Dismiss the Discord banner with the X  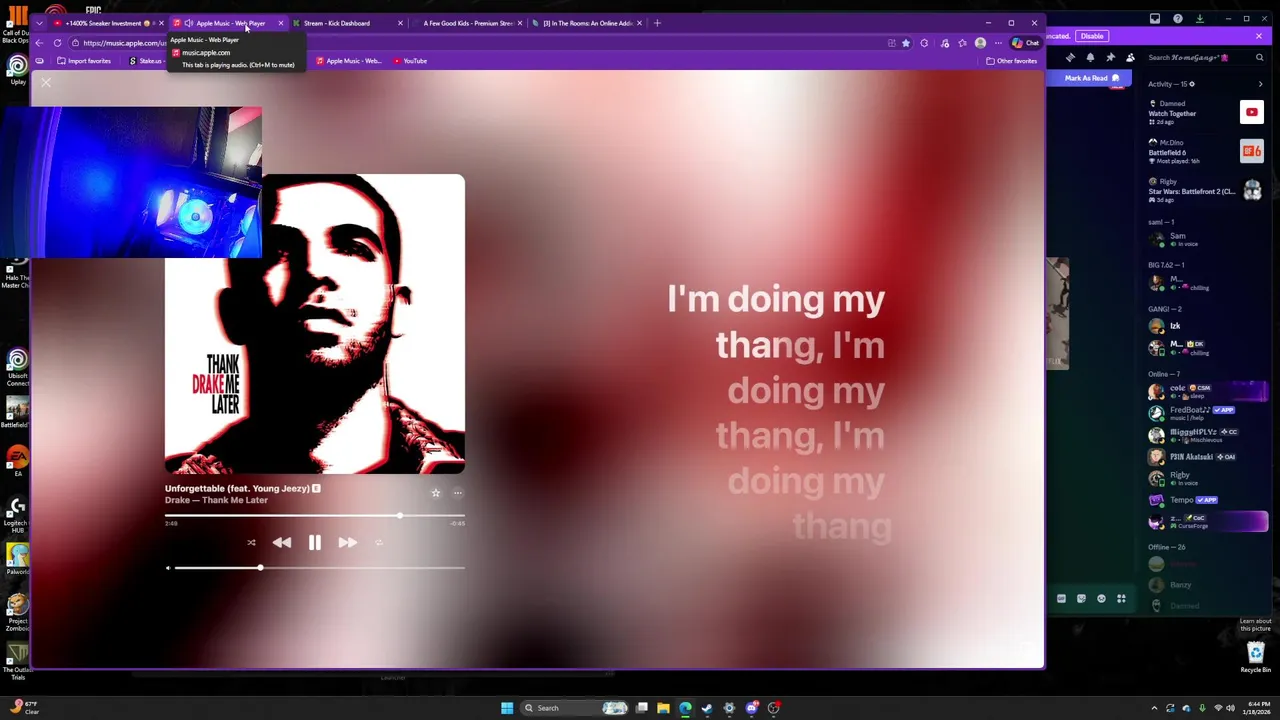coord(1259,36)
